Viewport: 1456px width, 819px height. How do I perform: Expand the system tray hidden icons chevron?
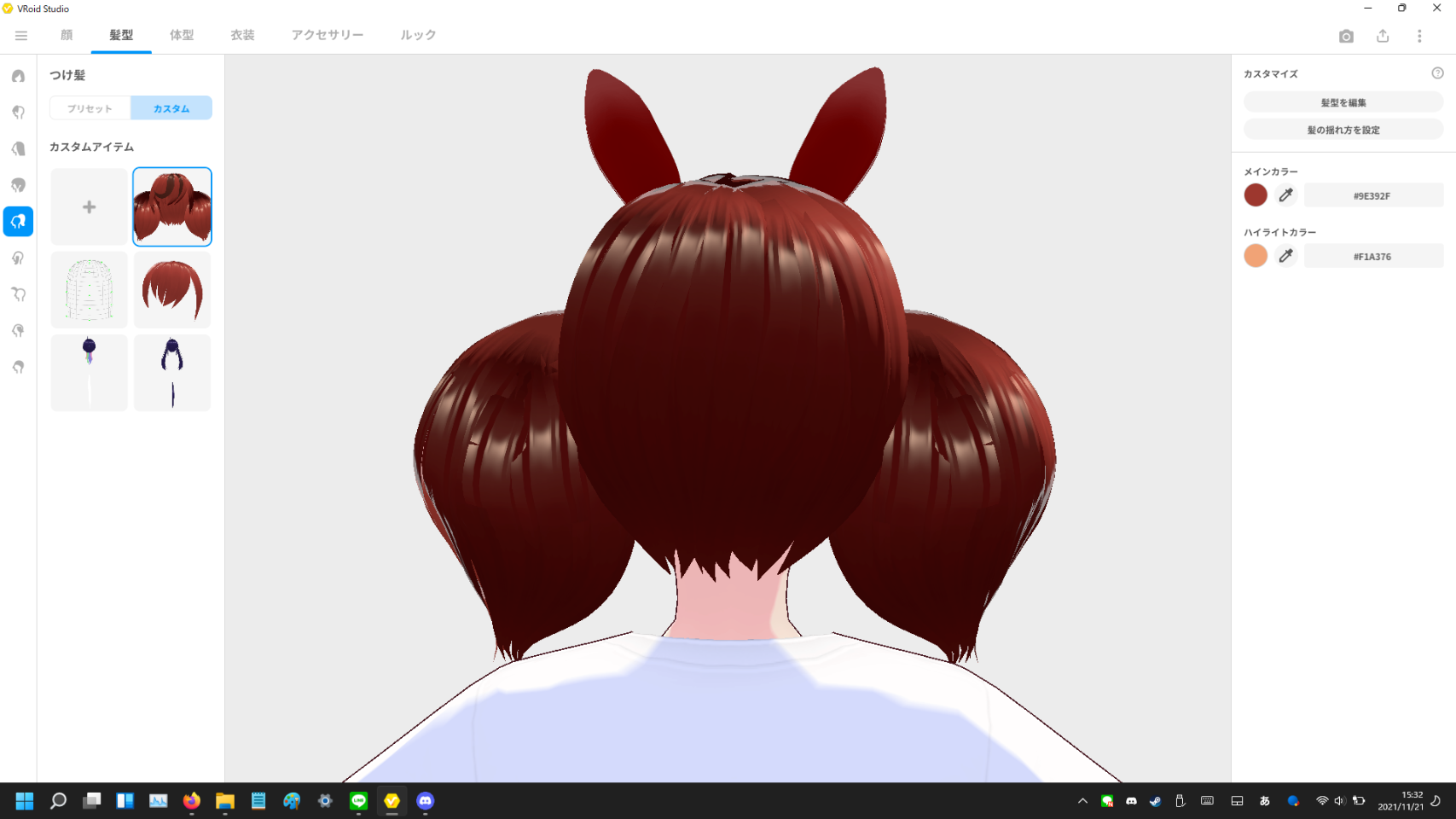[1082, 801]
